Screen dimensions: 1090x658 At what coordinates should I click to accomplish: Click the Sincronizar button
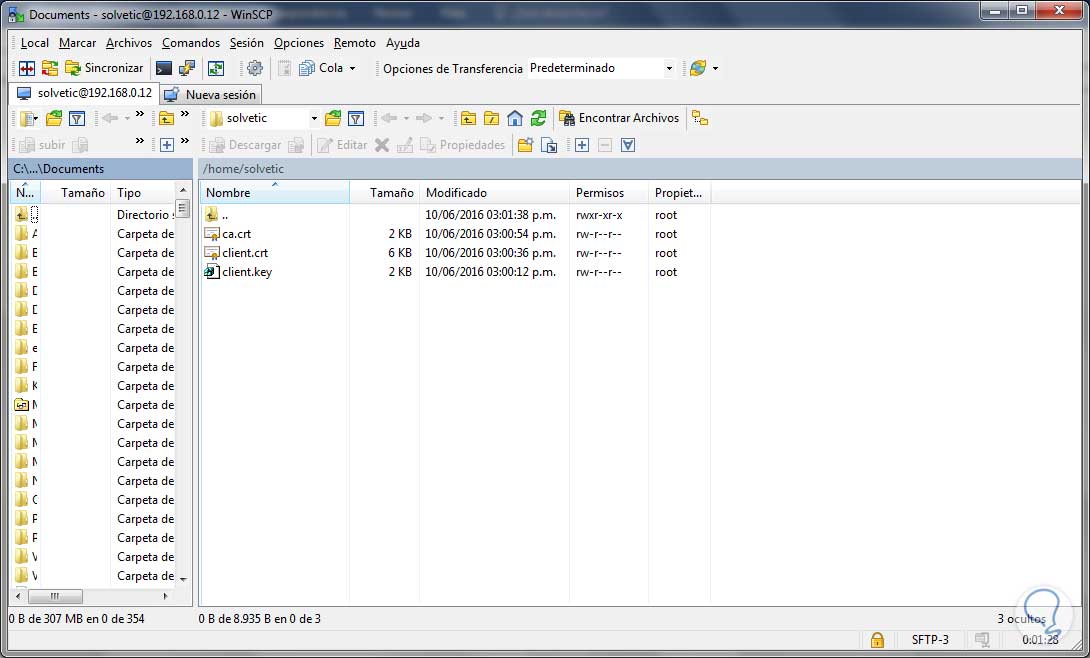coord(104,68)
